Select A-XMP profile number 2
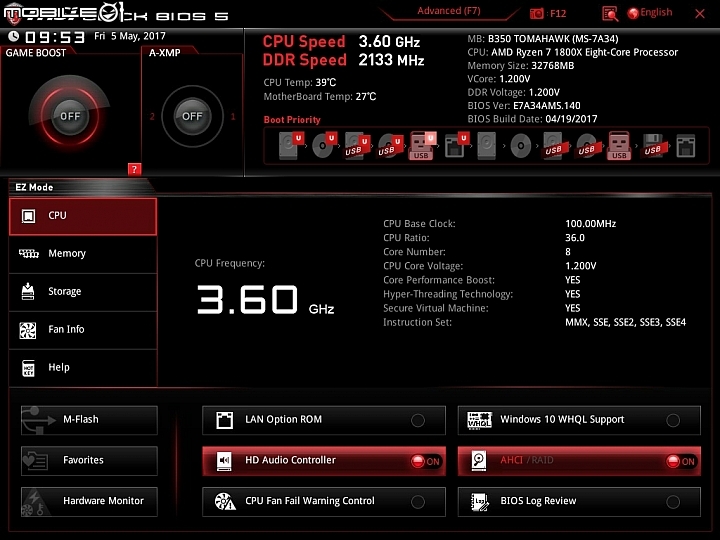The height and width of the screenshot is (540, 720). click(x=152, y=117)
